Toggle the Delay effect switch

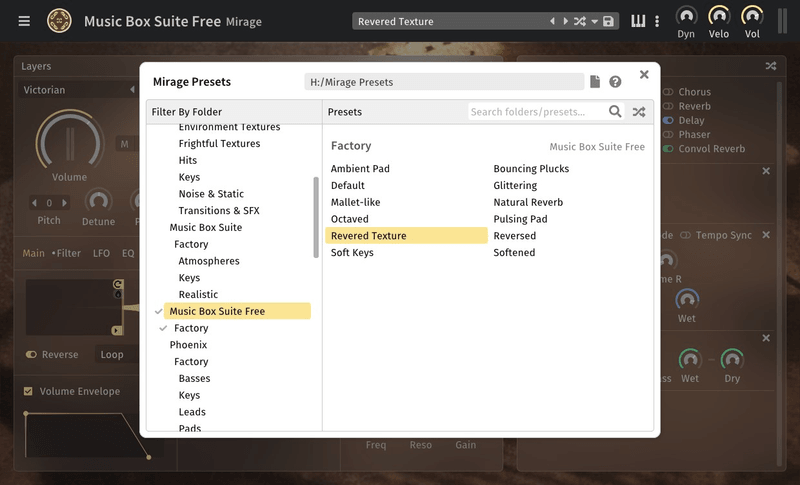[668, 120]
